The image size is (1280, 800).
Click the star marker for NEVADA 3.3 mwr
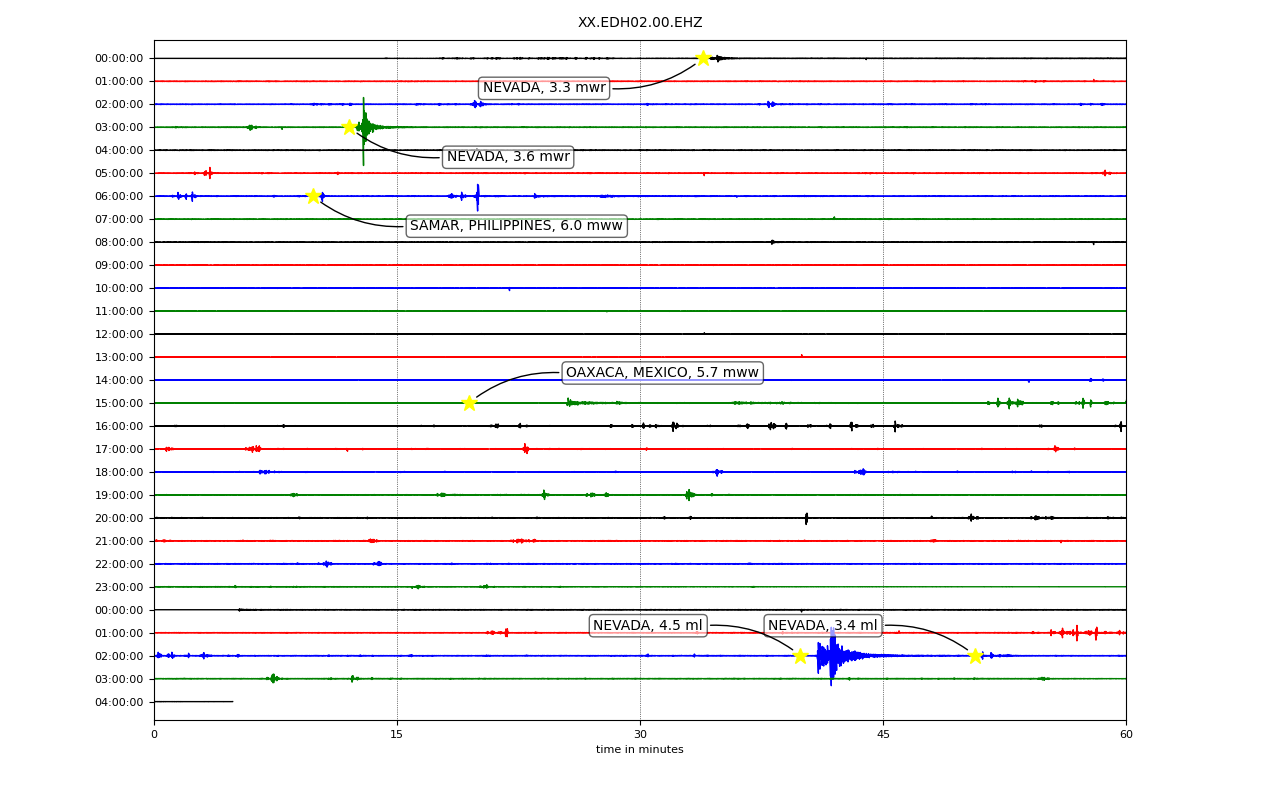tap(703, 58)
